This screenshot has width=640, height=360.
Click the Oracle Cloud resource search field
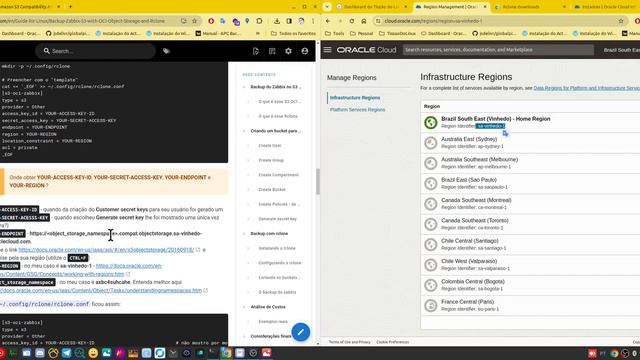point(498,50)
